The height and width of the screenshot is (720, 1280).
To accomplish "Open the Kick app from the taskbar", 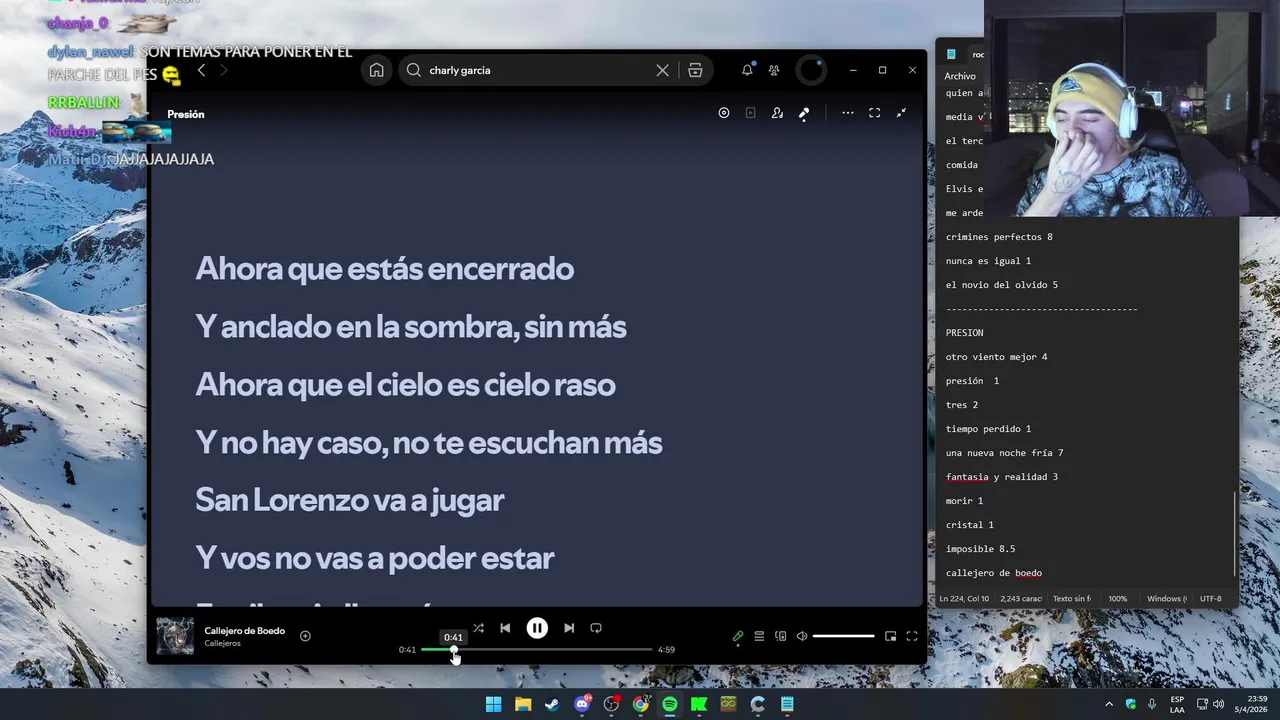I will 699,704.
